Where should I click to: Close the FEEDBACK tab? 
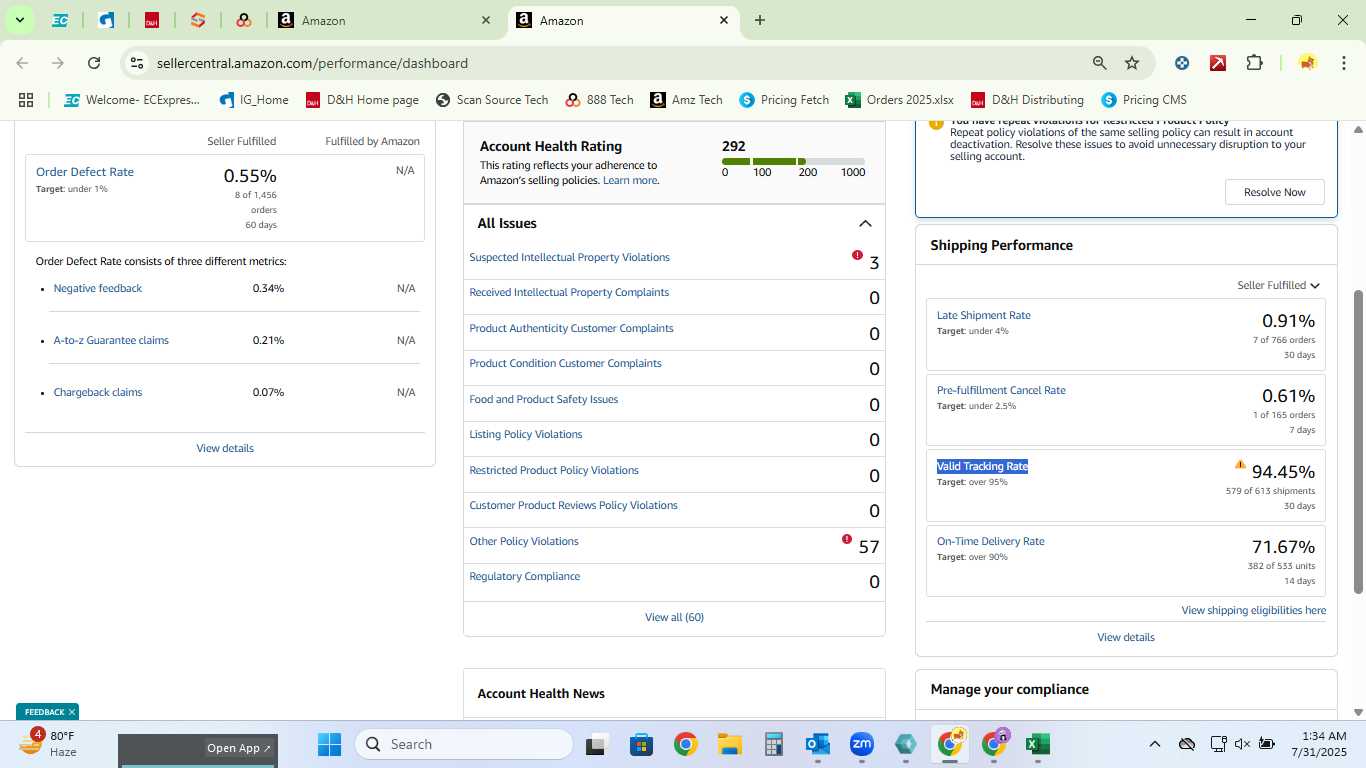(72, 712)
